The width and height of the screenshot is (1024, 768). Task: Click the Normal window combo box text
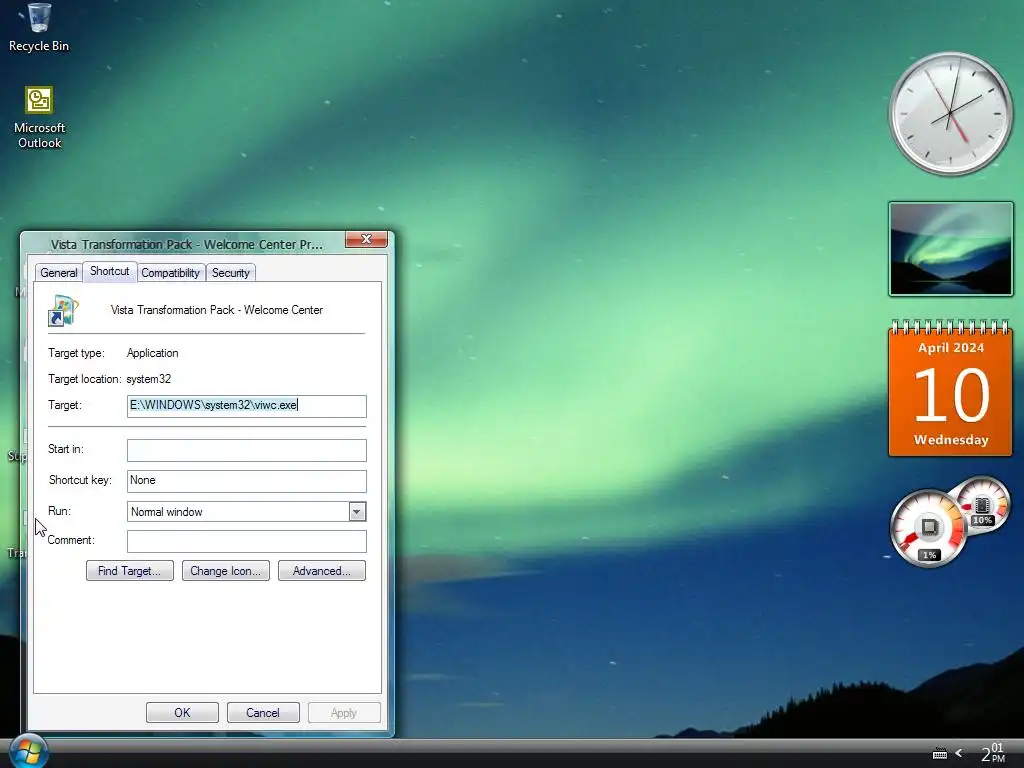(167, 512)
